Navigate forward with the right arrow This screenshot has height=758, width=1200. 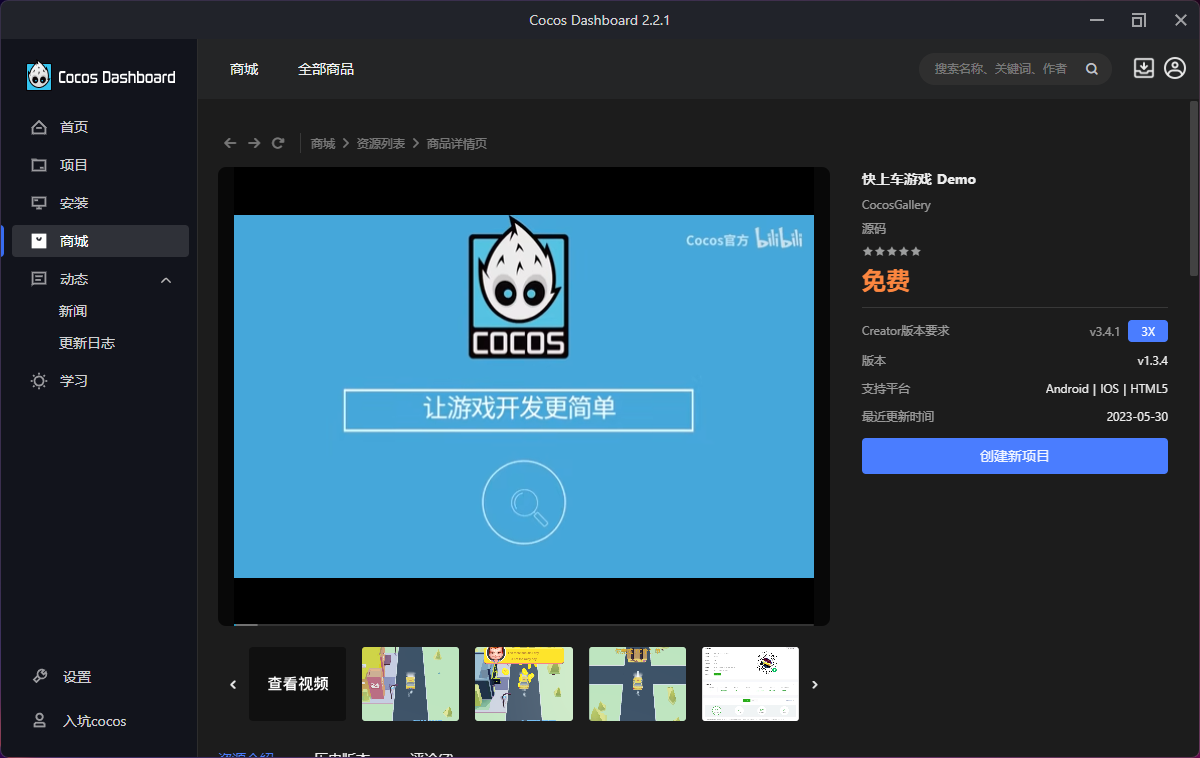pos(254,143)
